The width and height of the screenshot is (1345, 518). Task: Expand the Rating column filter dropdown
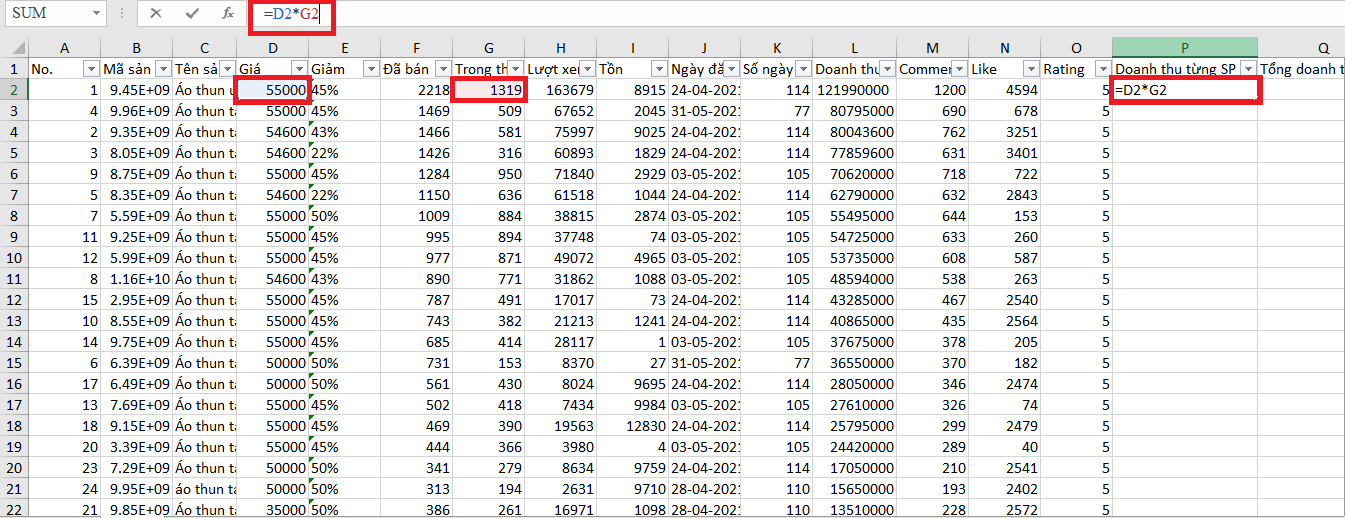click(x=1101, y=69)
